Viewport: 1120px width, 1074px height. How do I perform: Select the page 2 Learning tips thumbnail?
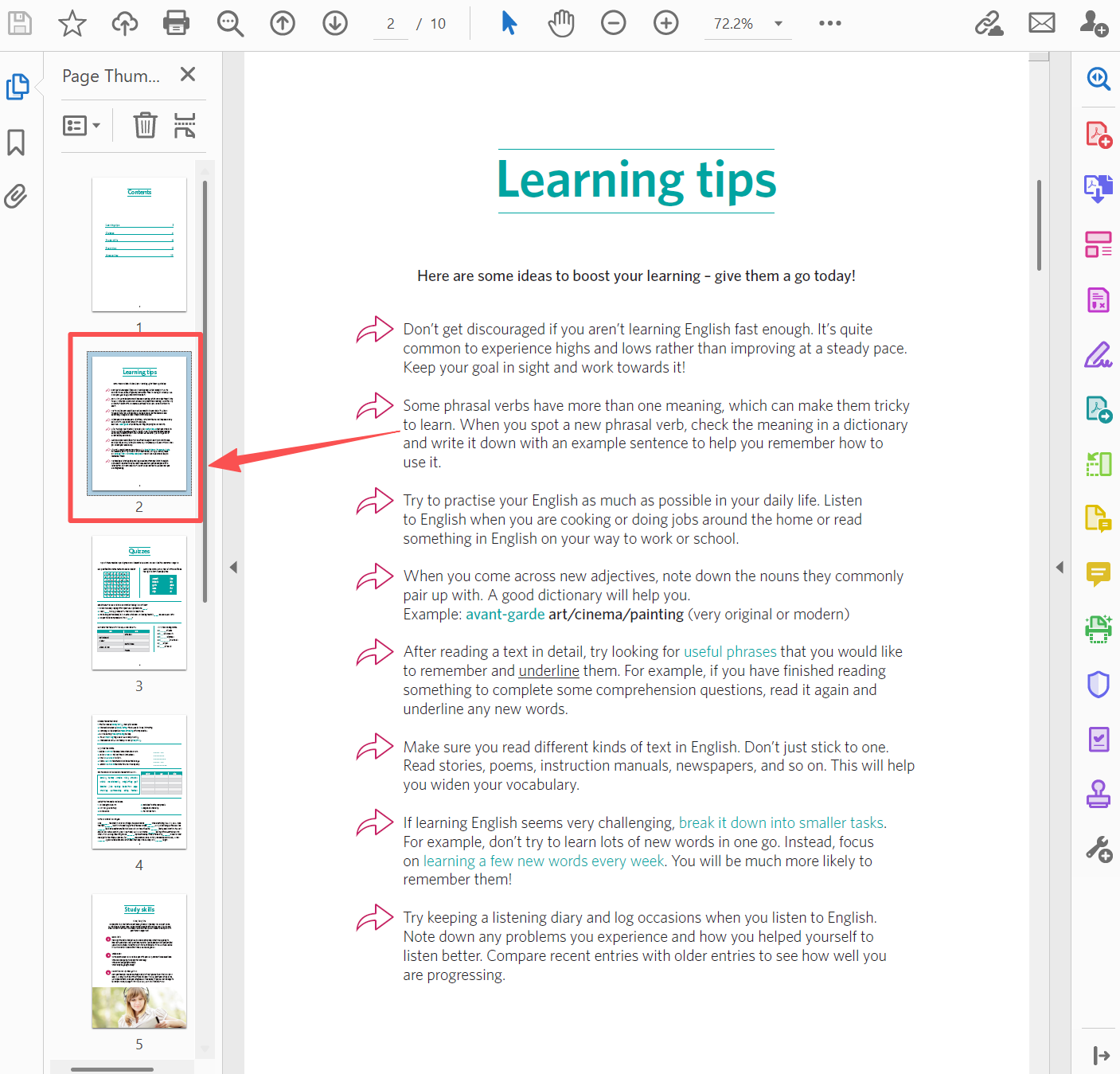pos(139,423)
